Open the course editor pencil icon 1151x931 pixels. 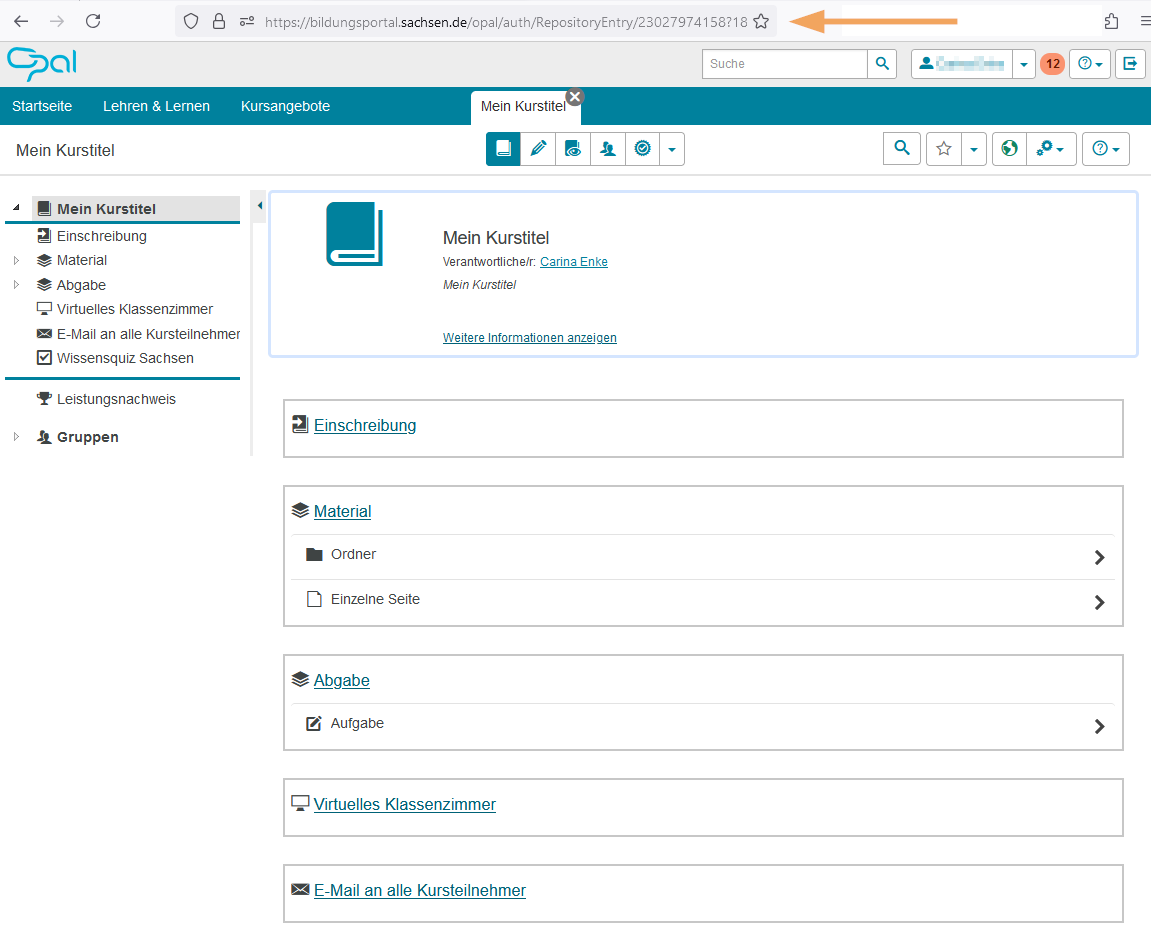[538, 149]
